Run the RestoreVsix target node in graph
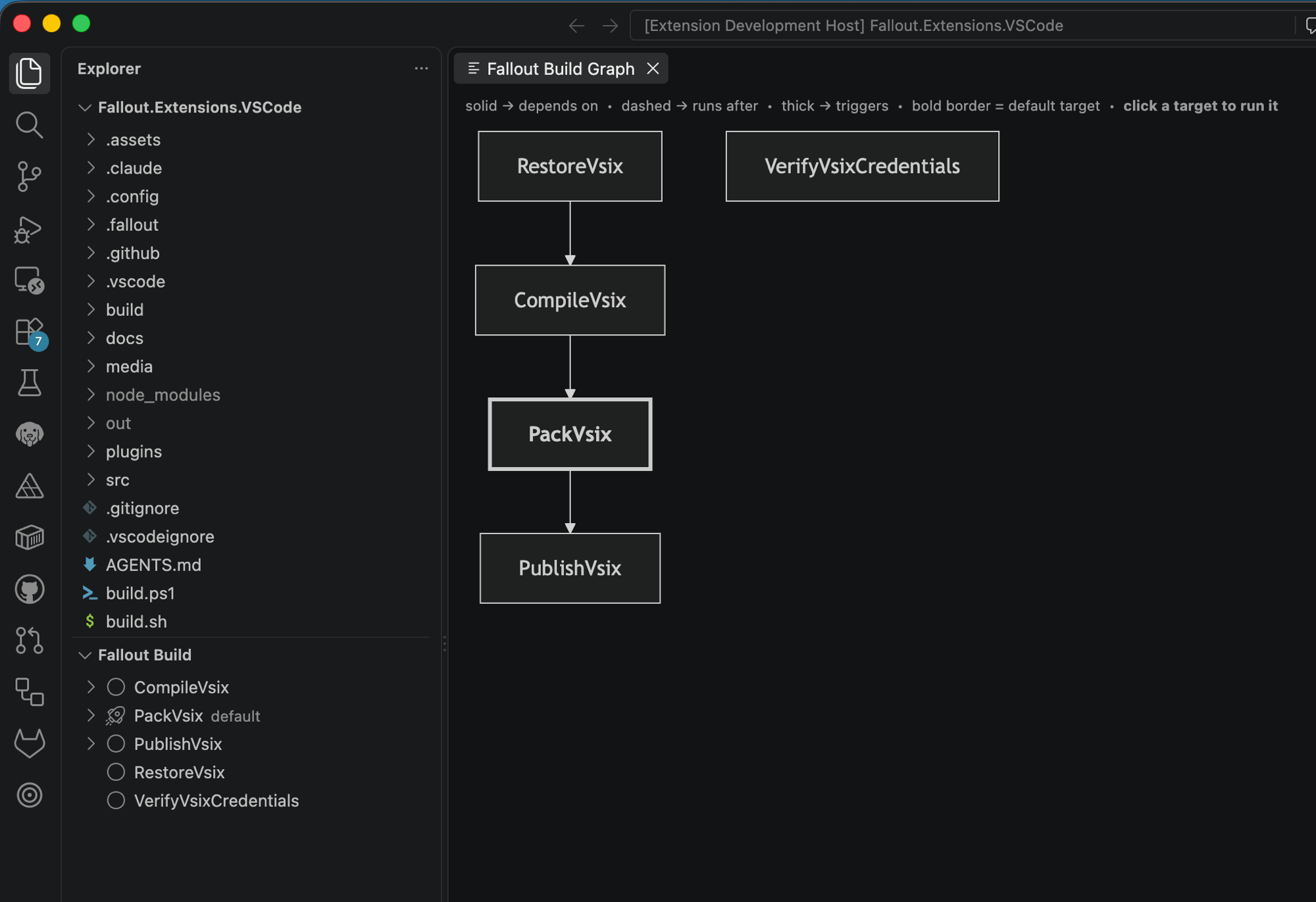Image resolution: width=1316 pixels, height=902 pixels. [570, 166]
